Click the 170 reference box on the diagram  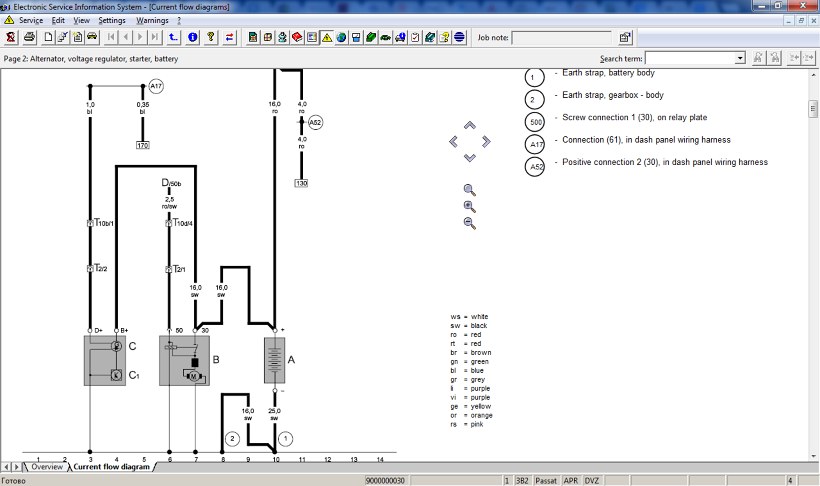143,145
